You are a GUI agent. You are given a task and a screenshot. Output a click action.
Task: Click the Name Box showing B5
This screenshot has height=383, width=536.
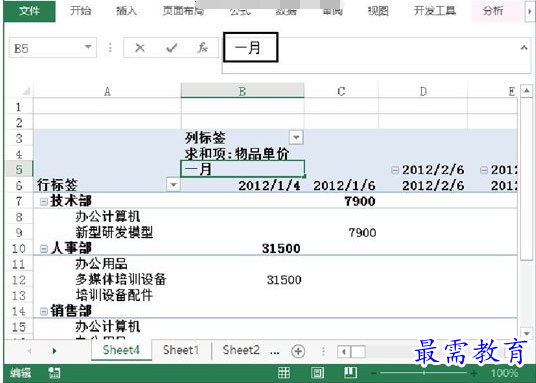(46, 48)
